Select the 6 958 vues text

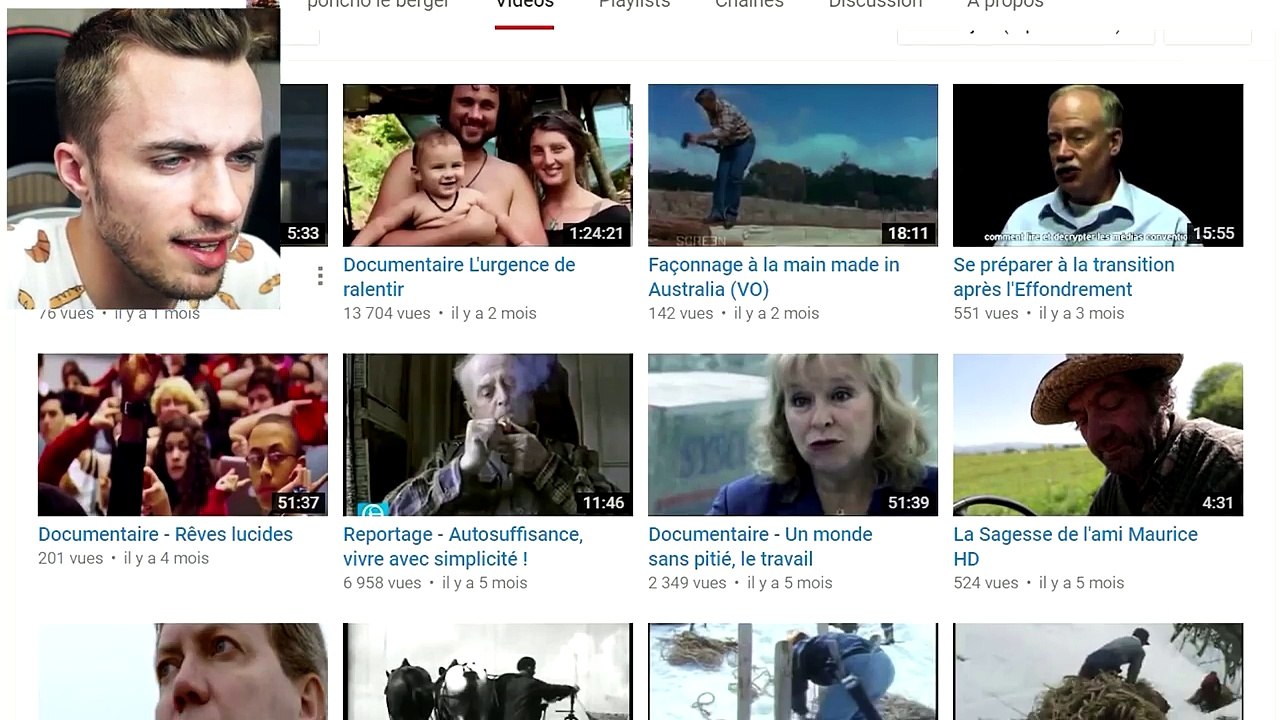point(382,583)
